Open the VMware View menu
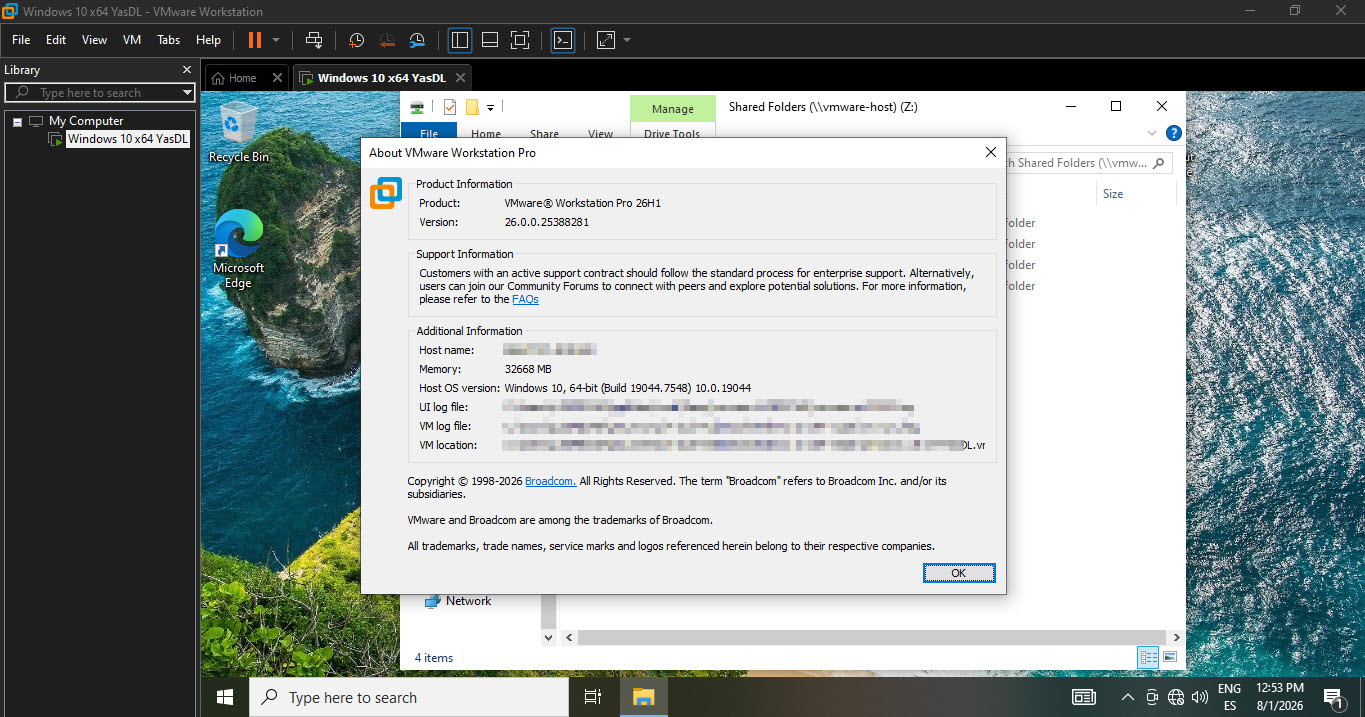This screenshot has height=717, width=1365. point(94,40)
